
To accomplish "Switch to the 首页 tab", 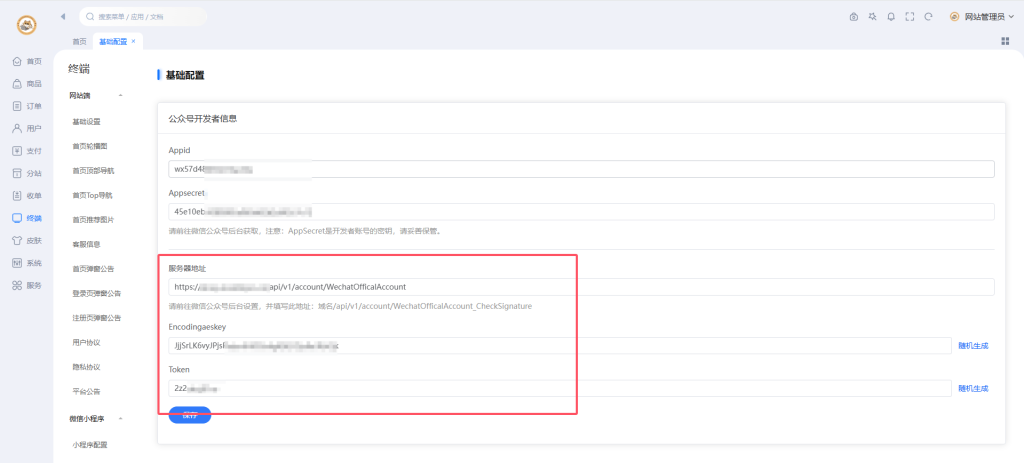I will click(x=79, y=41).
